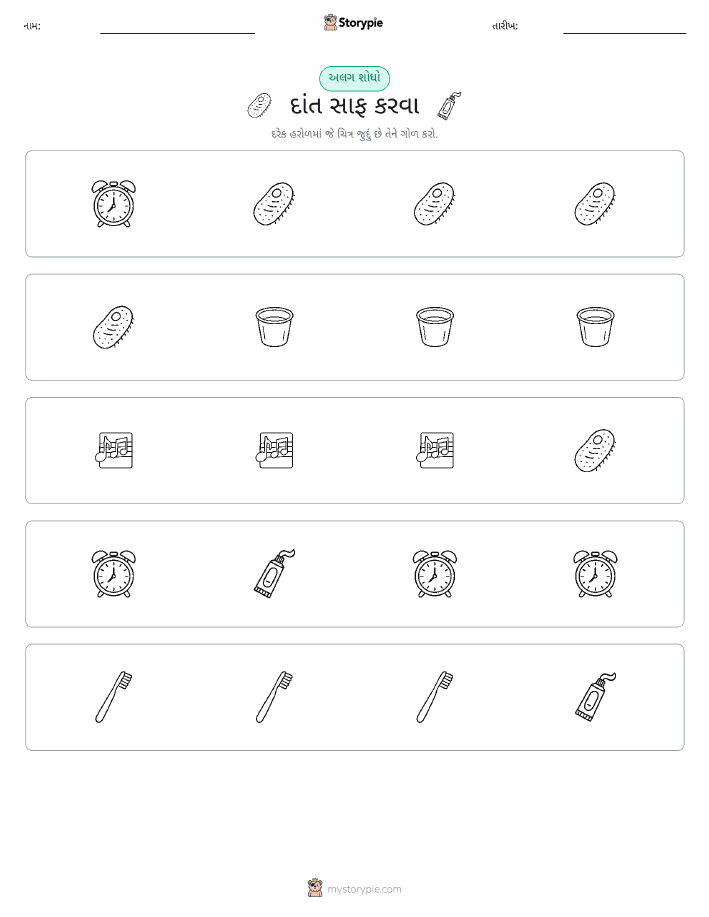Circle the alarm clock in the first row
This screenshot has width=709, height=917.
[113, 204]
